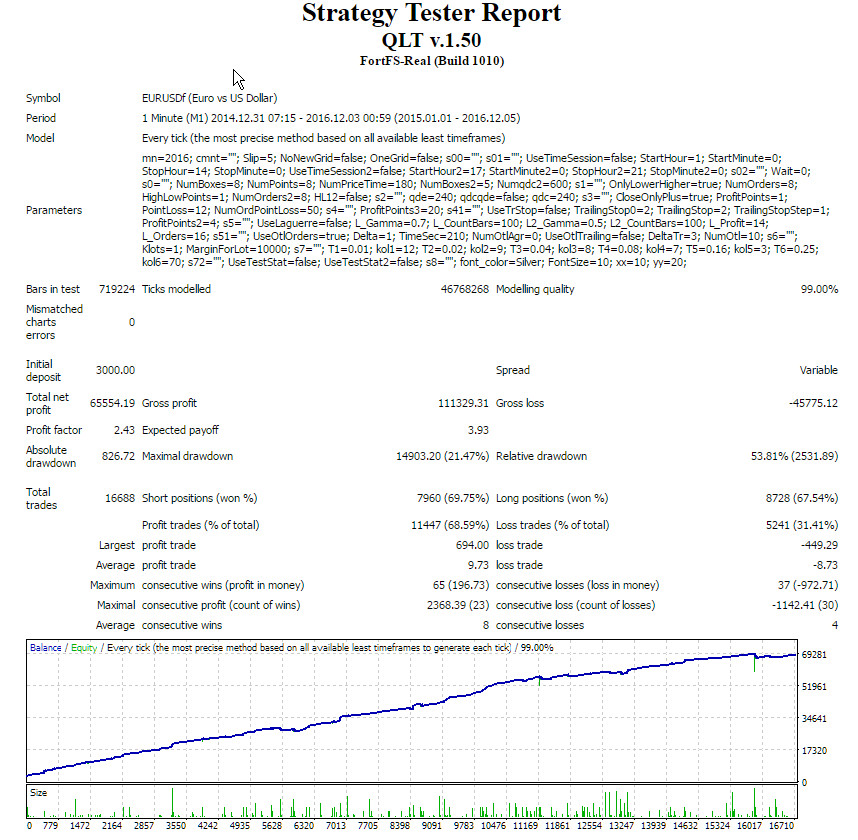Click the Modelling quality value 99.00%
This screenshot has width=858, height=840.
(819, 289)
